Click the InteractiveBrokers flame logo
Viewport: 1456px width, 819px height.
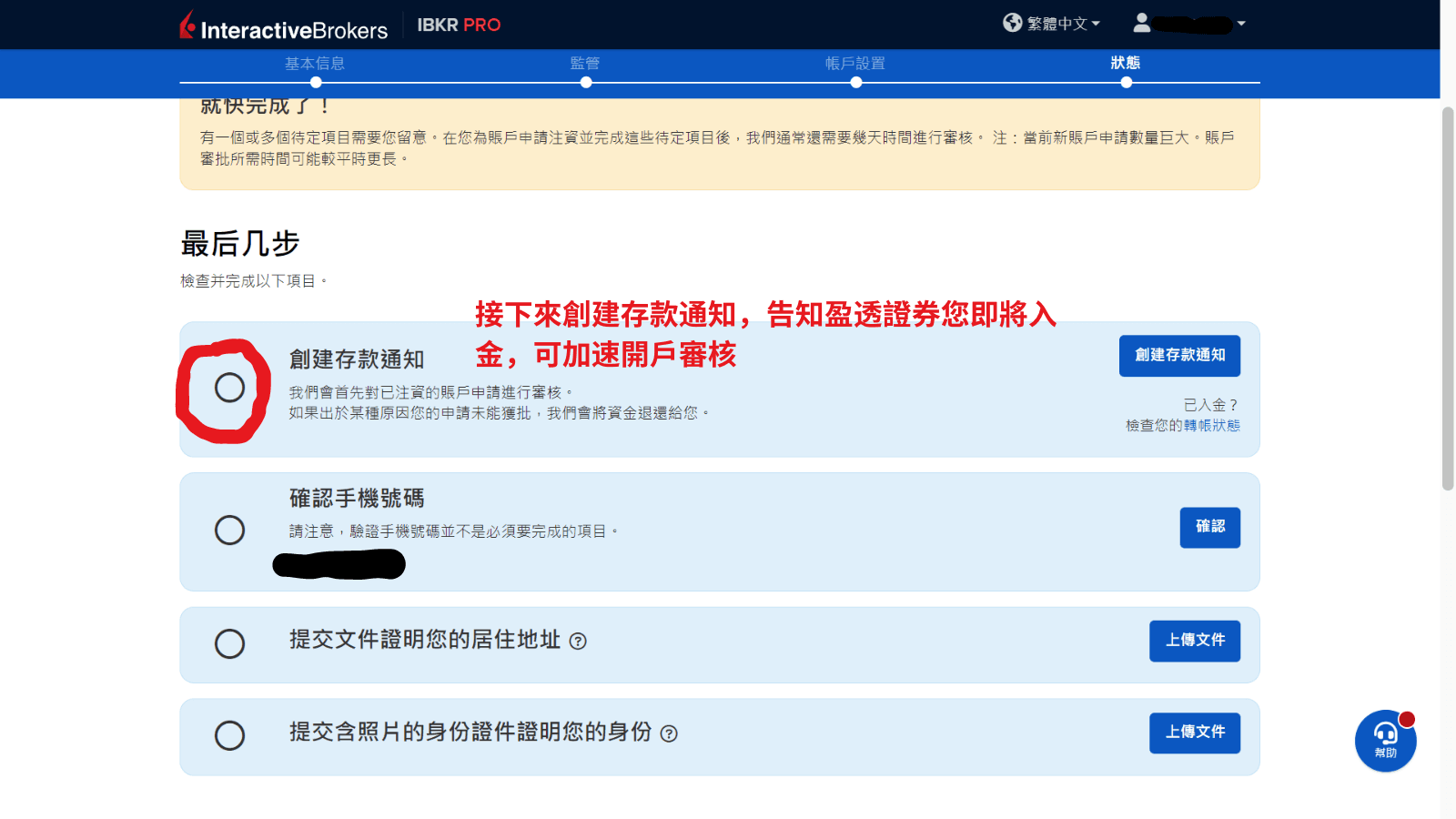(x=186, y=25)
